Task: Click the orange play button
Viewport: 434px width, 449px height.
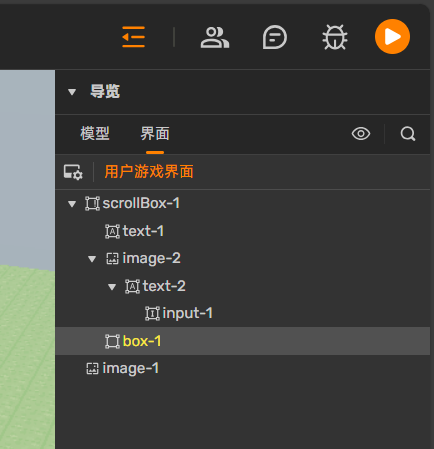Action: pyautogui.click(x=392, y=37)
